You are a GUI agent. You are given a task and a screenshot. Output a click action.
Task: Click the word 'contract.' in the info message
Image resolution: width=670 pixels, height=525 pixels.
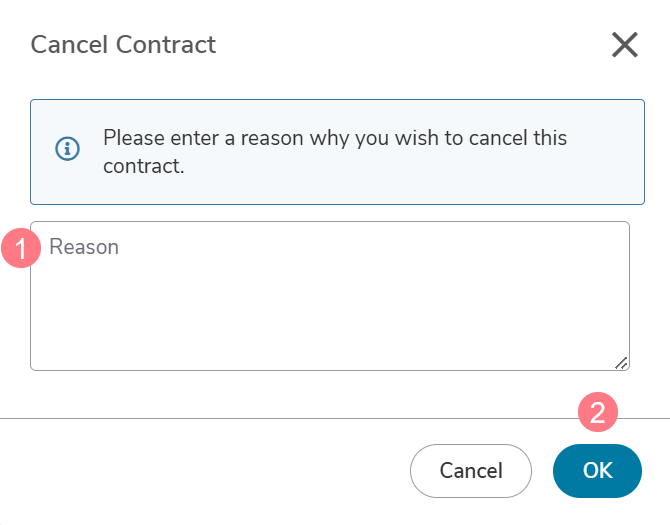click(x=144, y=166)
